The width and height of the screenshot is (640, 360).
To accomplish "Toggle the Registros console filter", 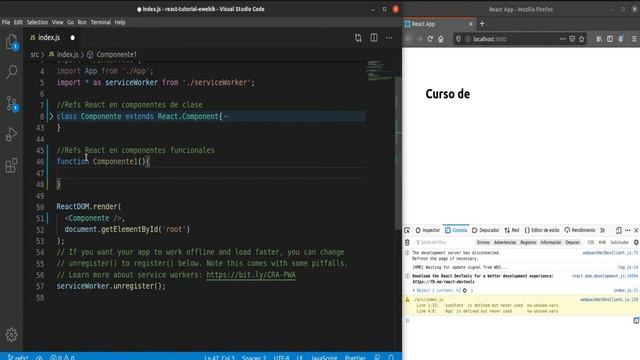I will pos(528,242).
